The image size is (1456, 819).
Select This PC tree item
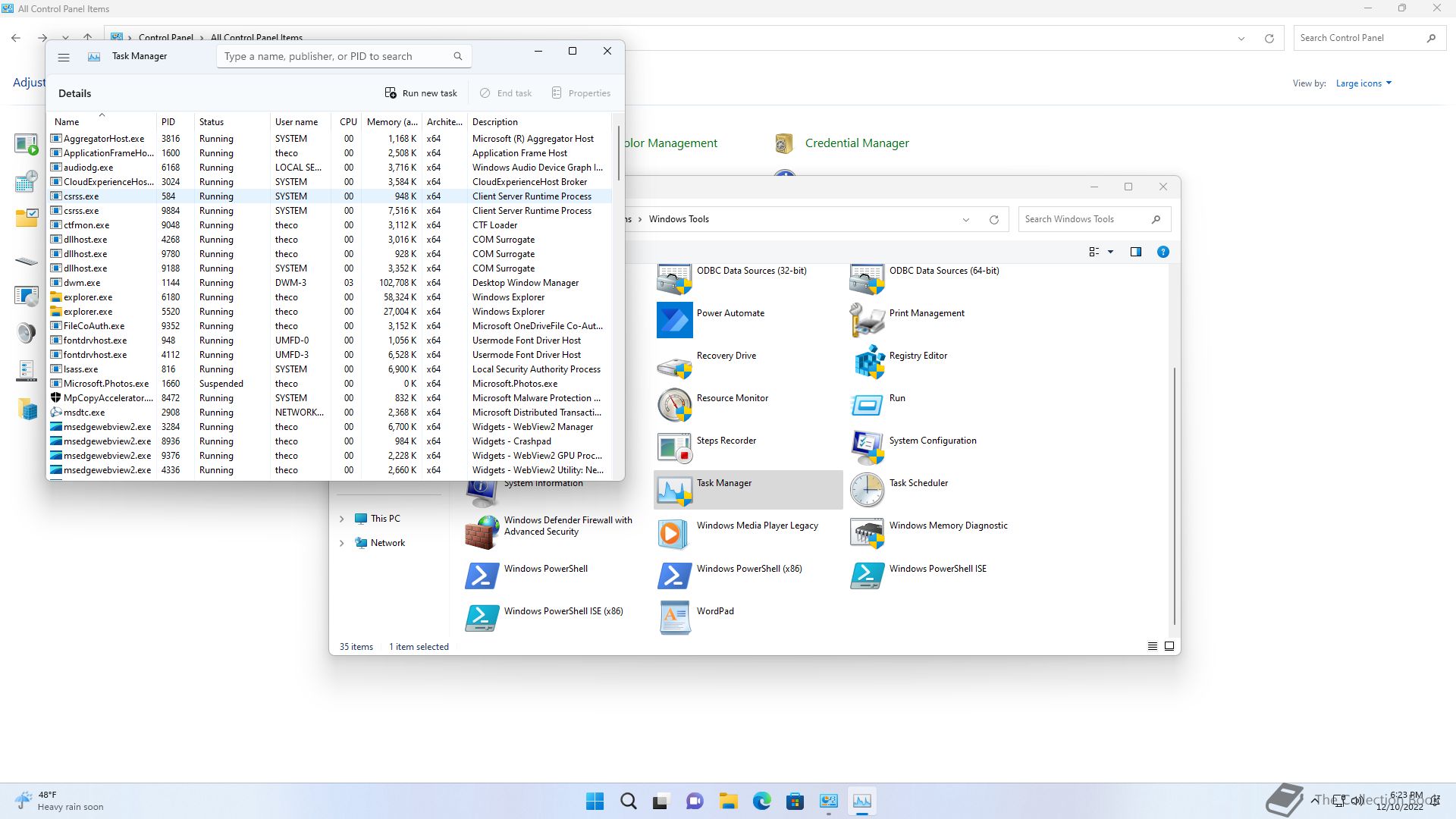pos(378,519)
